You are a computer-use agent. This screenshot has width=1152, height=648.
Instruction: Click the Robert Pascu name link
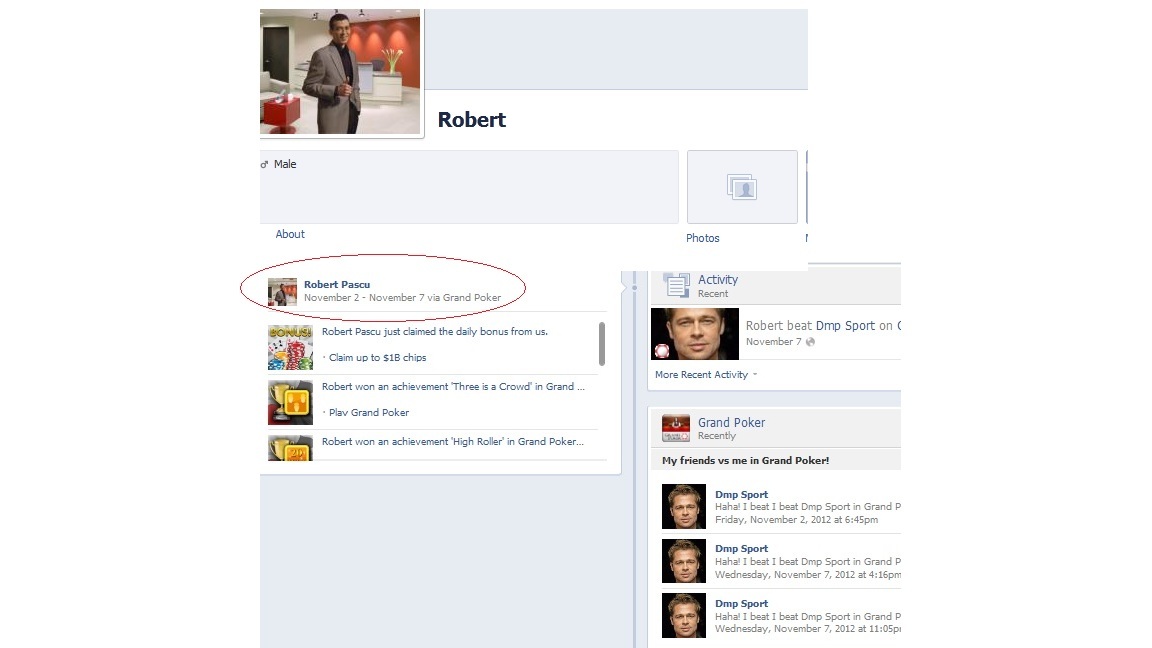[337, 285]
